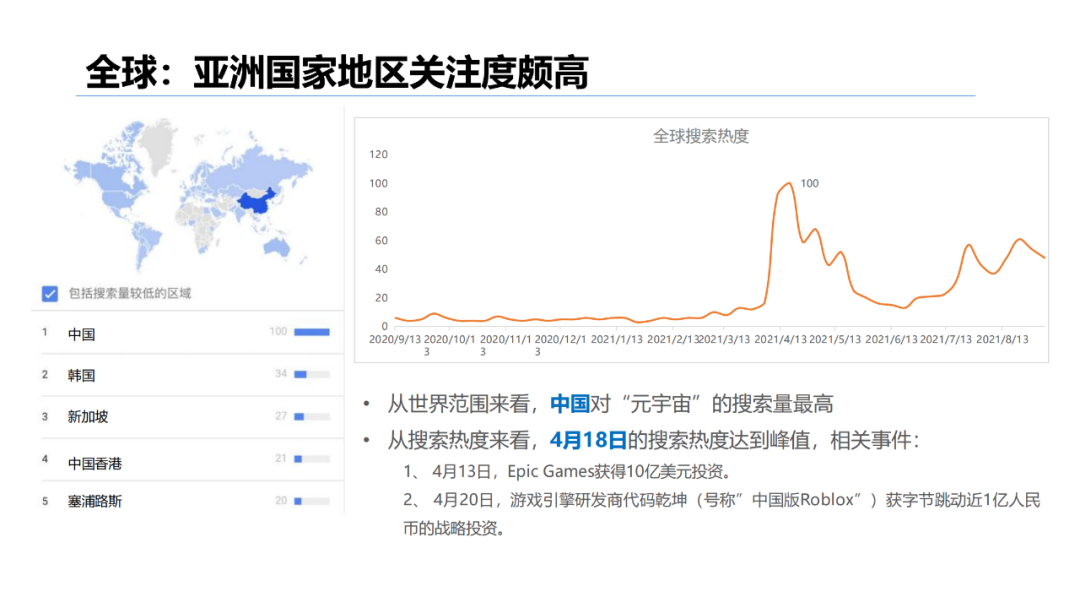1080x608 pixels.
Task: Select the 塞浦路斯 ranking entry
Action: (x=187, y=499)
